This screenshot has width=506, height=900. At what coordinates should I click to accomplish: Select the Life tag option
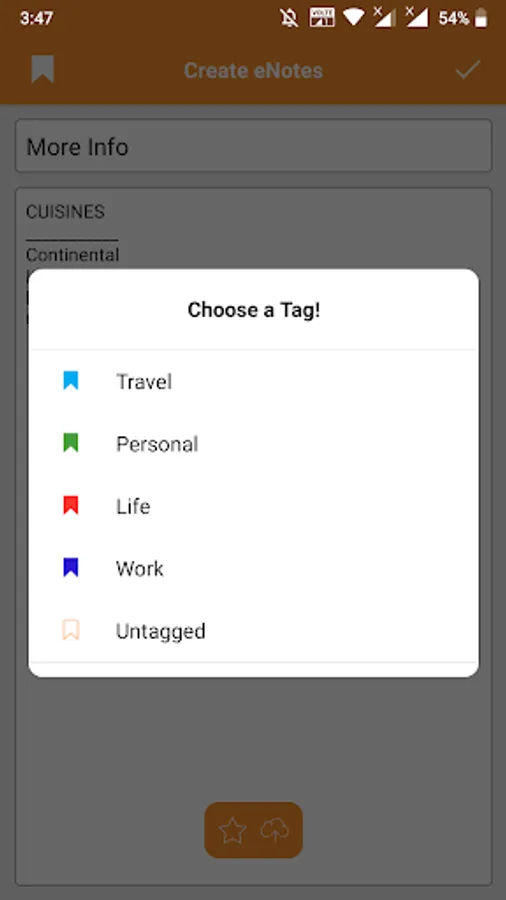point(253,506)
